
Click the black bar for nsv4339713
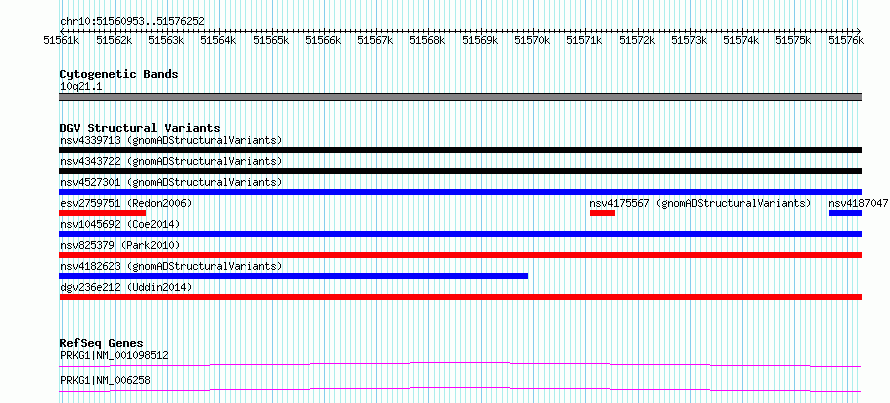point(460,150)
